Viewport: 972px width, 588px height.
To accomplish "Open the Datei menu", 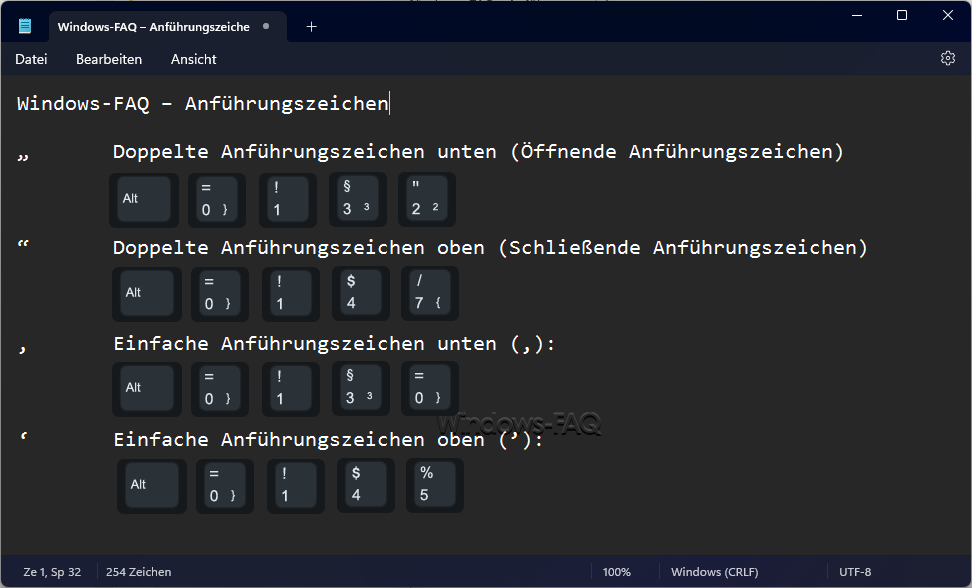I will [x=31, y=59].
